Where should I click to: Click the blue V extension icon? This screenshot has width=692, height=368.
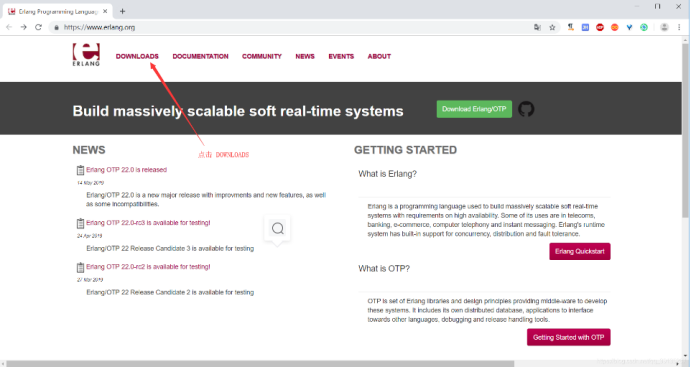[x=629, y=27]
